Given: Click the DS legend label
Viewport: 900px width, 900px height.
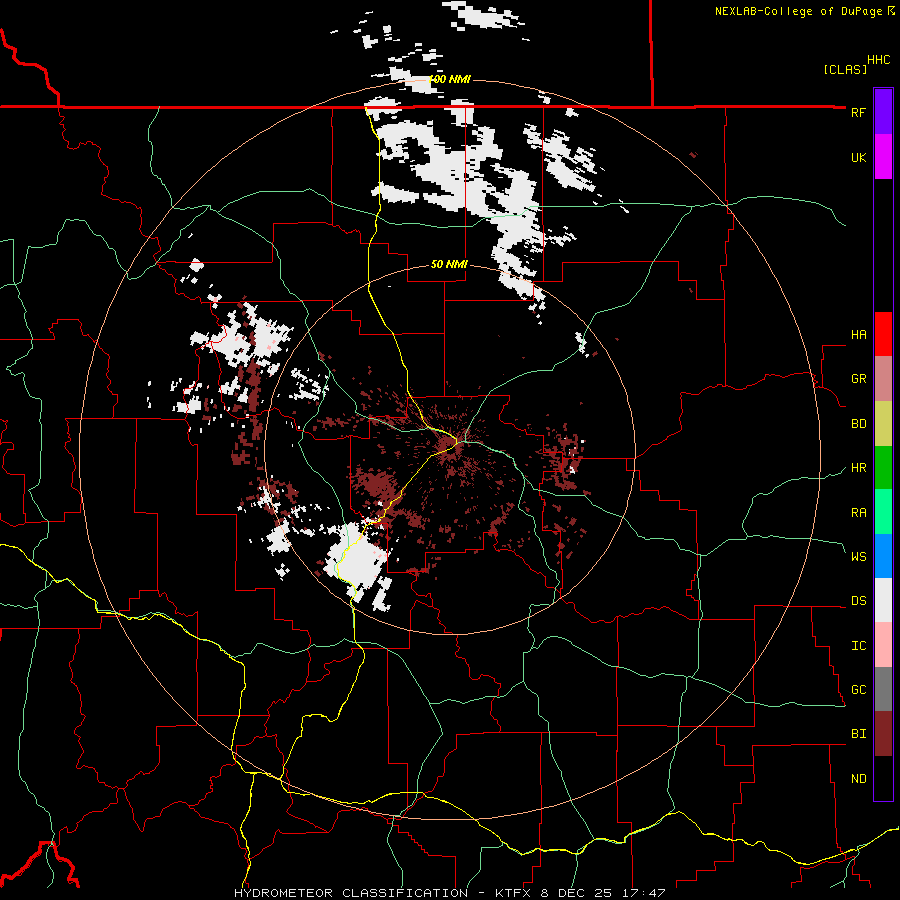Looking at the screenshot, I should tap(858, 601).
